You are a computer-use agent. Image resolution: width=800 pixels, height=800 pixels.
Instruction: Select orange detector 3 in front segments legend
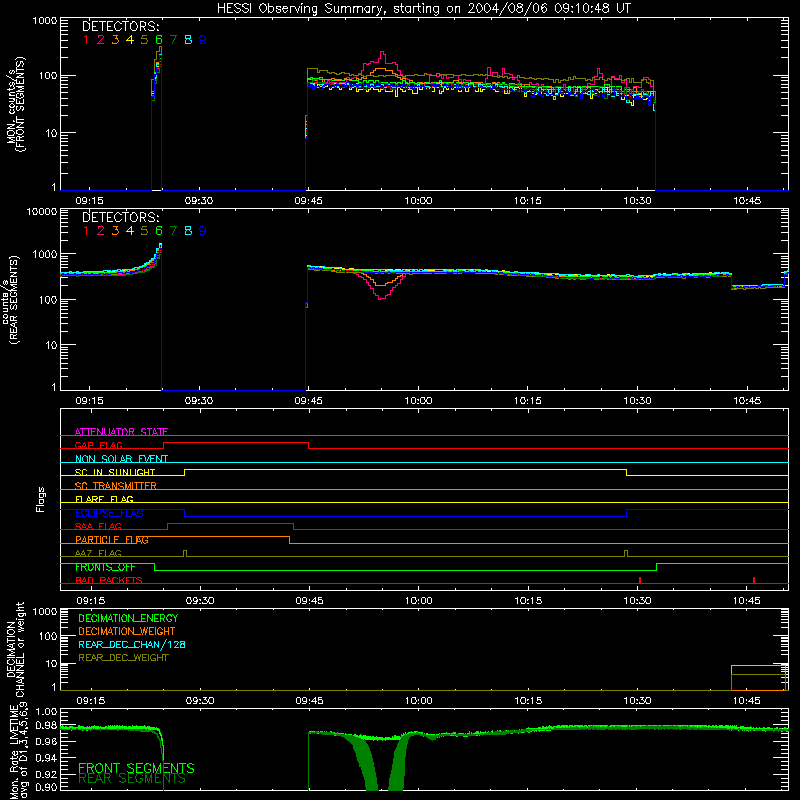tap(115, 40)
